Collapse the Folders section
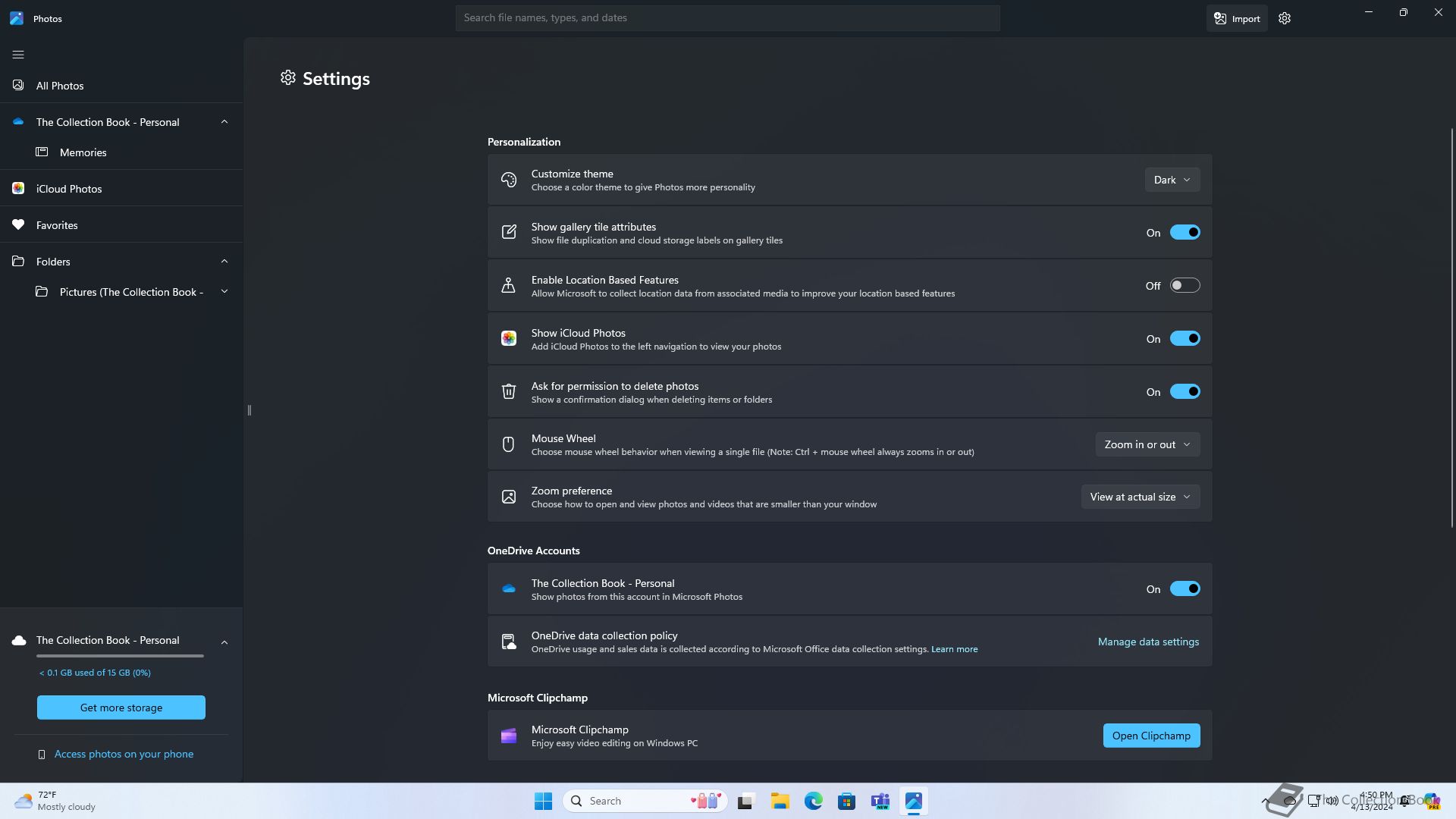 coord(224,262)
